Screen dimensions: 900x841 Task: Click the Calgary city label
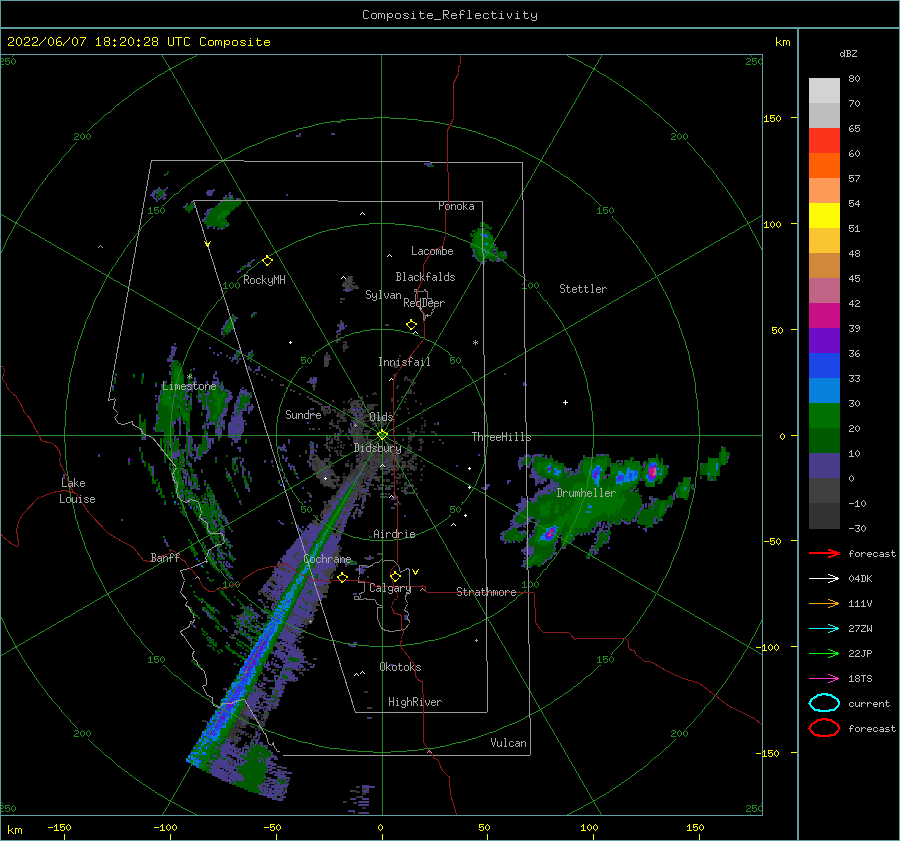(x=390, y=588)
